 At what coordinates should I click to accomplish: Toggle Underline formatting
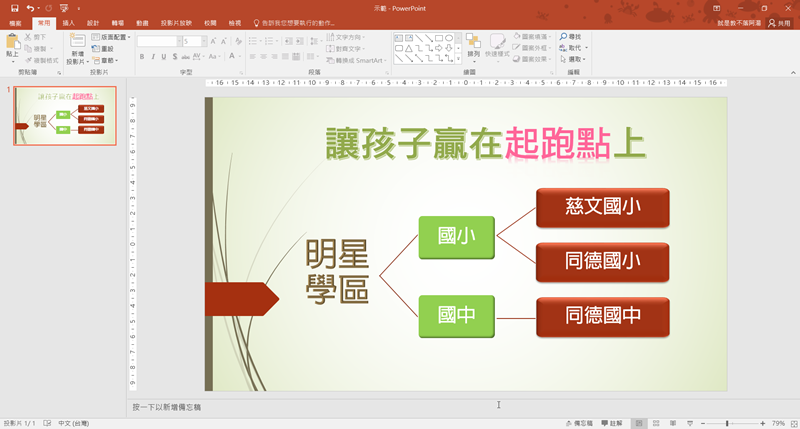pyautogui.click(x=163, y=57)
